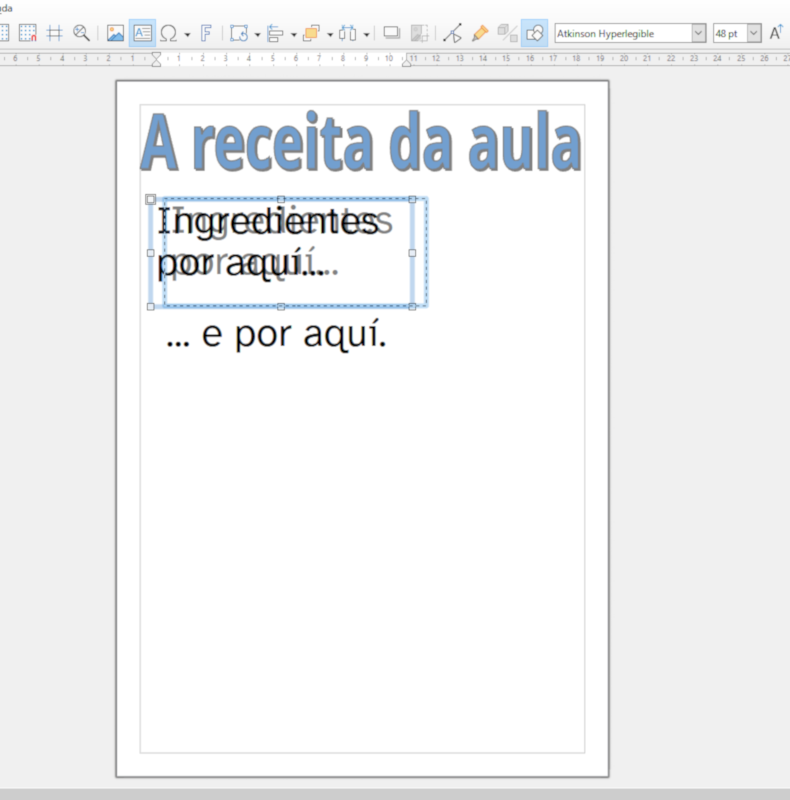Click font name field Atkinson Hyperlegible

point(623,34)
